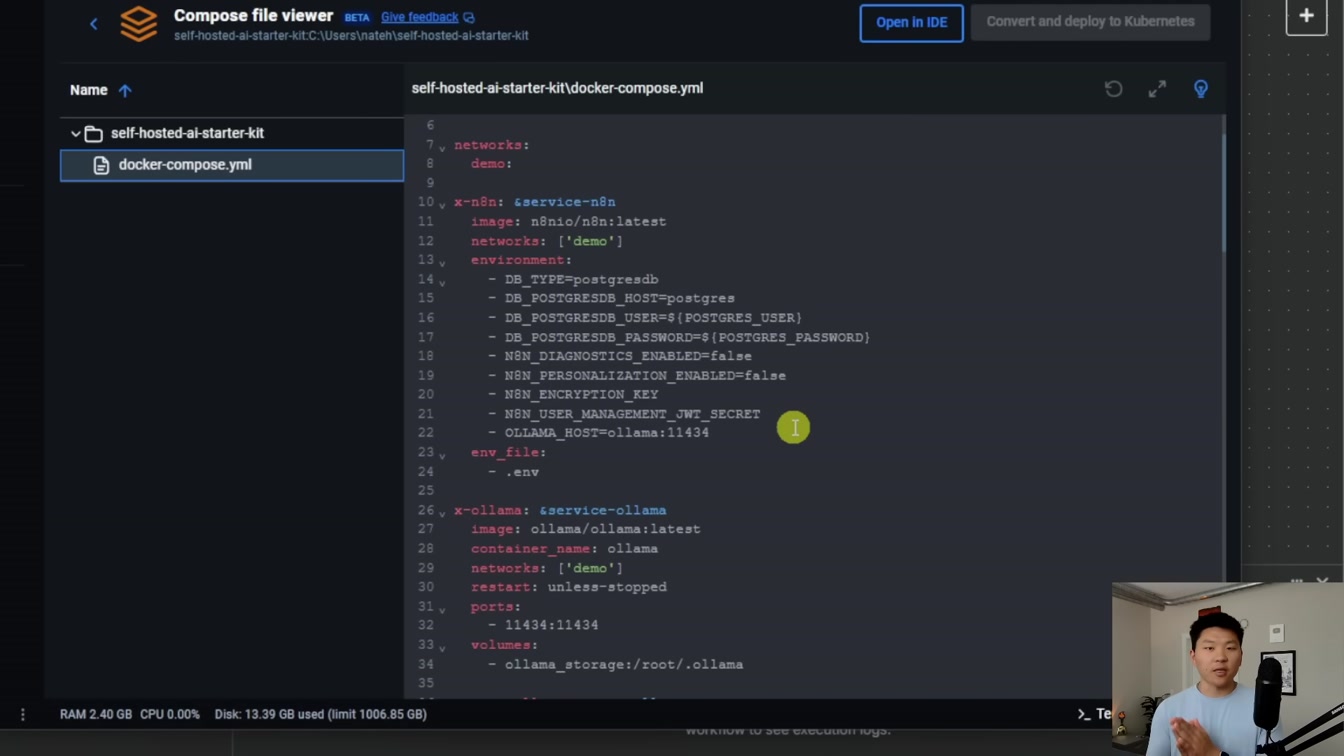Fold the x-n8n block at line 10
Screen dimensions: 1344x756
(x=442, y=204)
